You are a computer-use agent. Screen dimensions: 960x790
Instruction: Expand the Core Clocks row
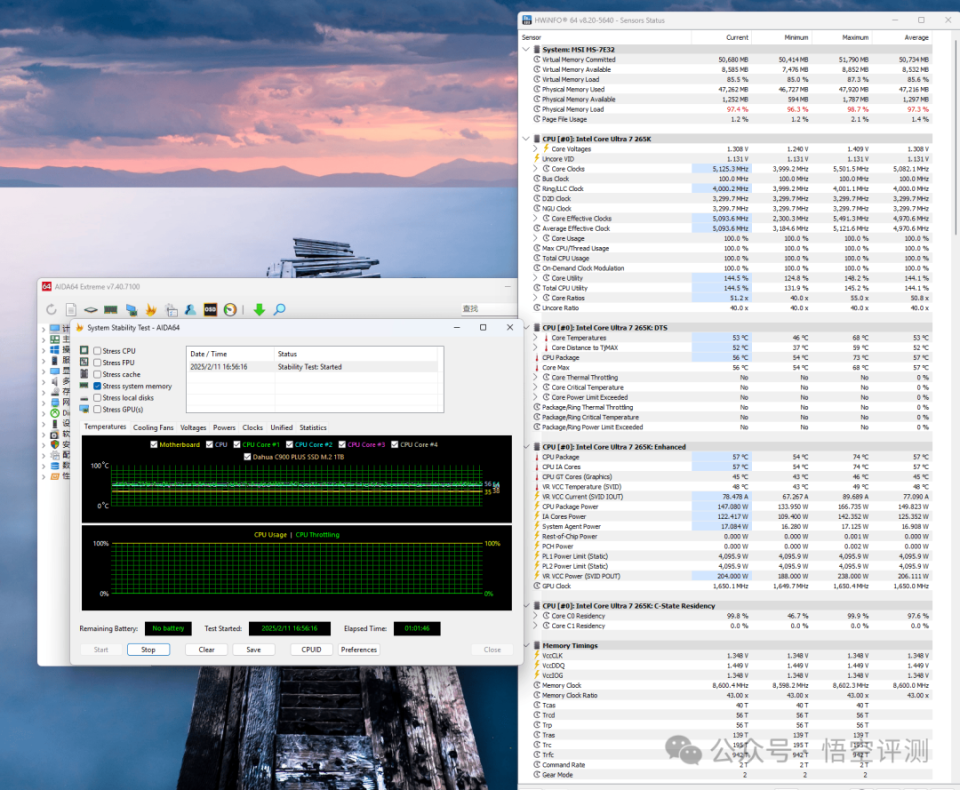pos(536,169)
